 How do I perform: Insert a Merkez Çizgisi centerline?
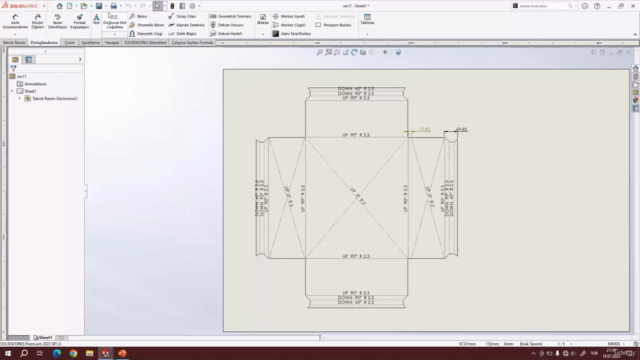(x=289, y=25)
